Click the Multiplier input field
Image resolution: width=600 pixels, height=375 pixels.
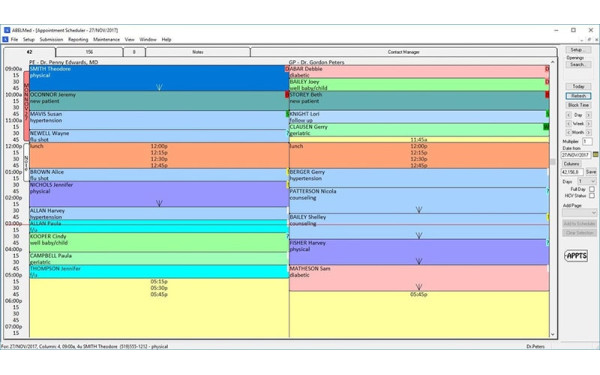[x=587, y=142]
